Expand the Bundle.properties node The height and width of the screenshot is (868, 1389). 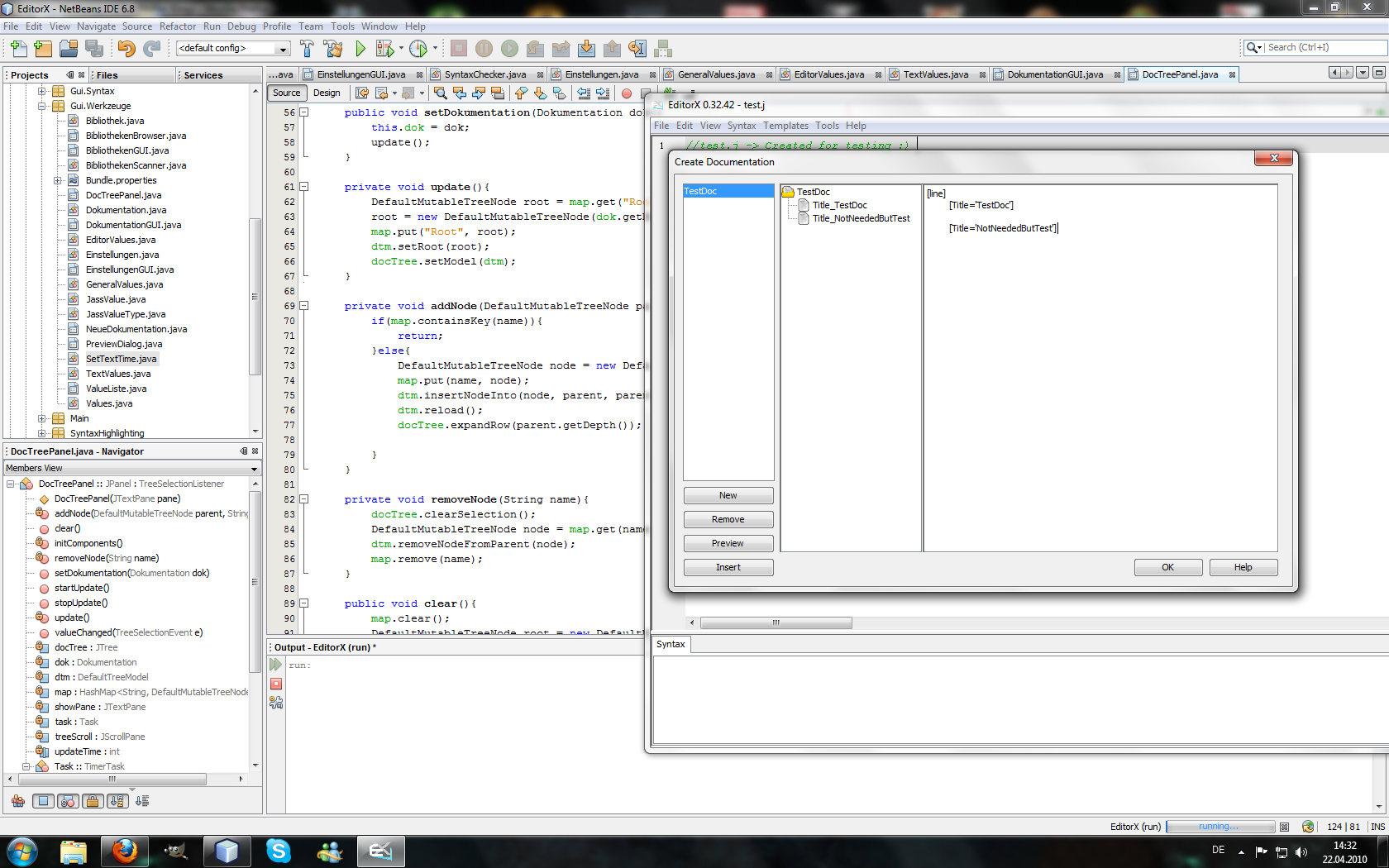tap(58, 180)
